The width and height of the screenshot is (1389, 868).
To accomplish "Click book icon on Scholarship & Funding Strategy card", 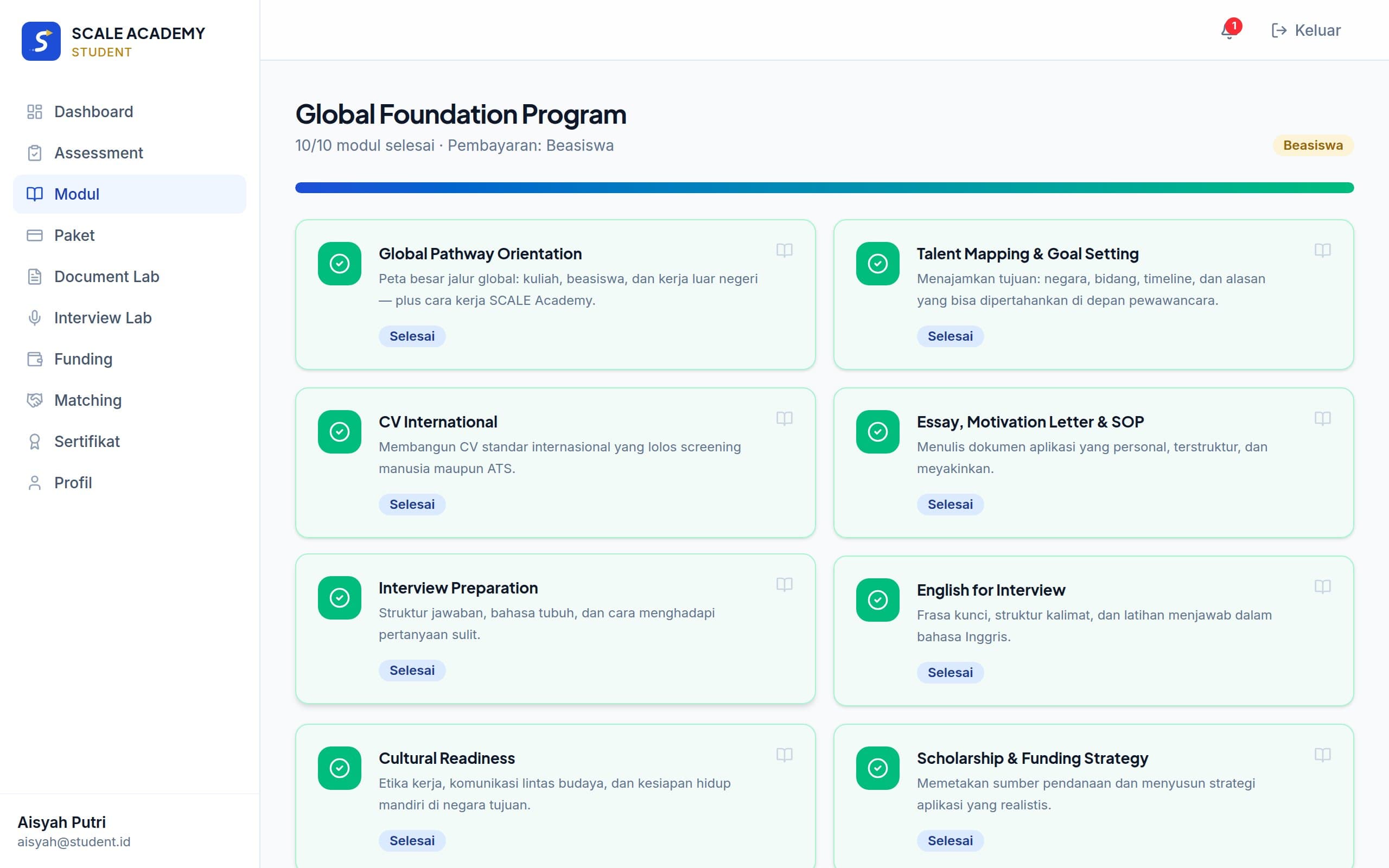I will (x=1322, y=755).
